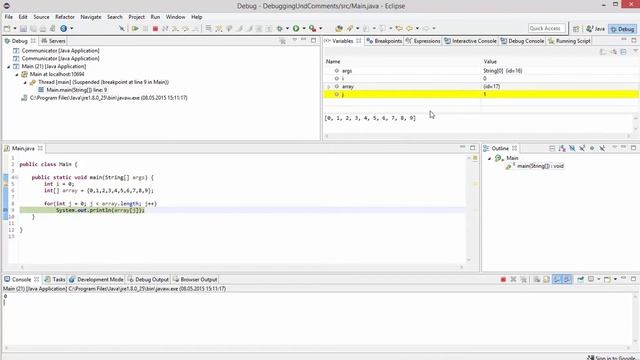Click the Debug configuration bug icon
This screenshot has width=640, height=360.
[280, 29]
